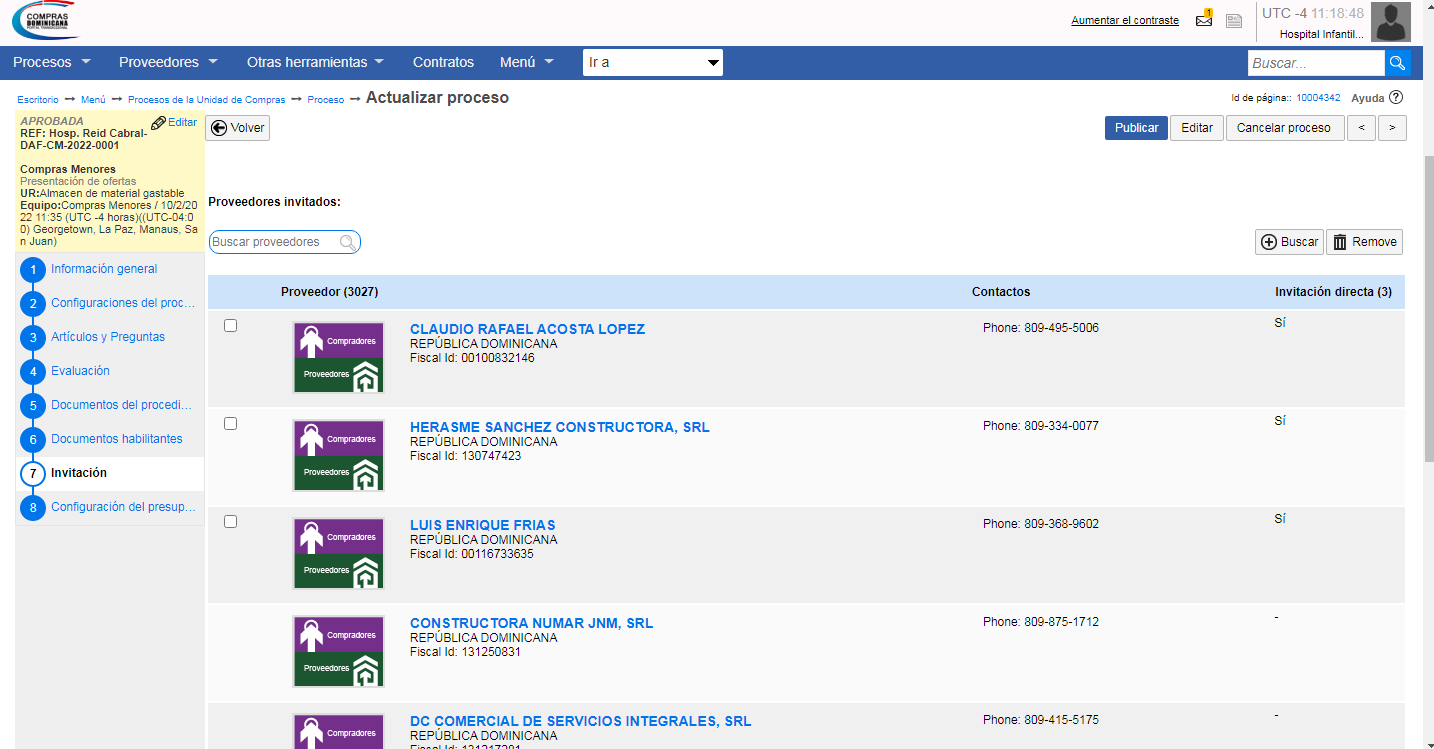1434x749 pixels.
Task: Click the magnifier search button in navbar
Action: (1397, 63)
